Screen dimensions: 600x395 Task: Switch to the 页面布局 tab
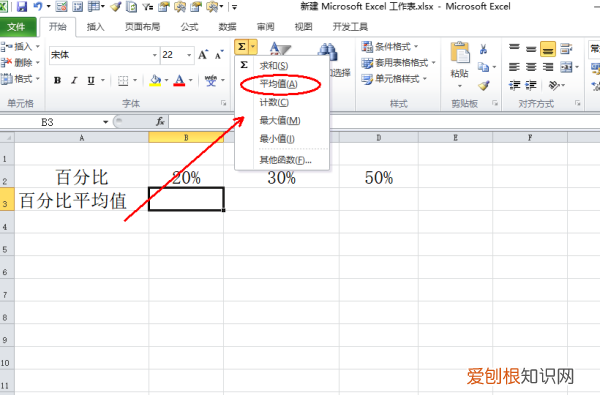click(x=142, y=27)
